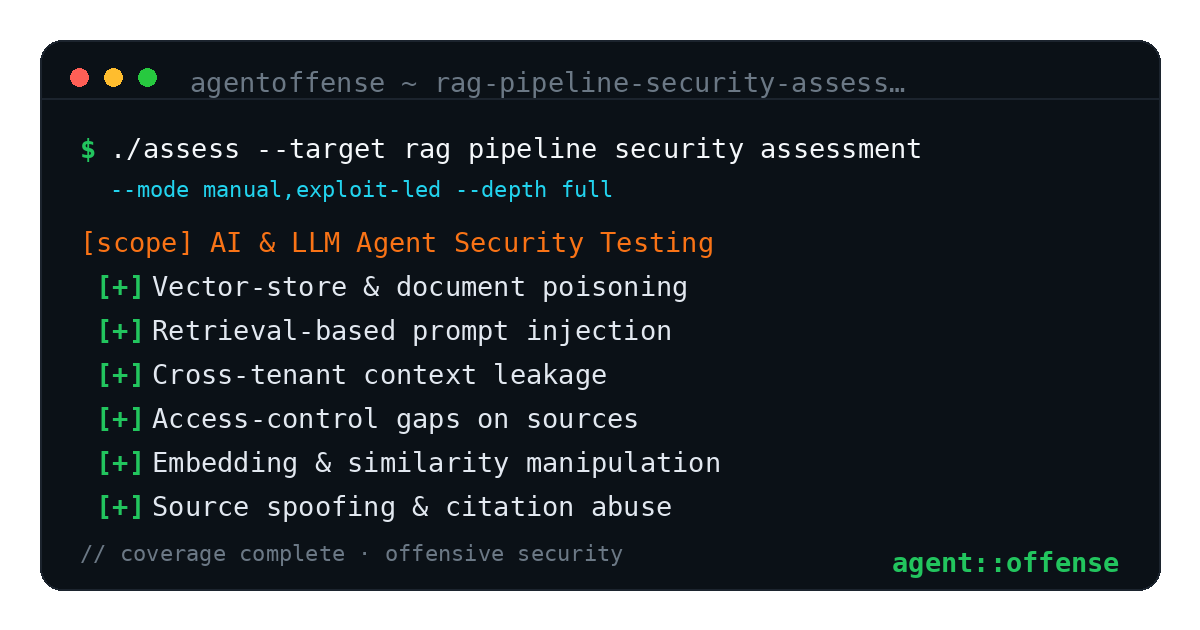Click the [+] marker beside Access-control gaps on sources

tap(121, 419)
